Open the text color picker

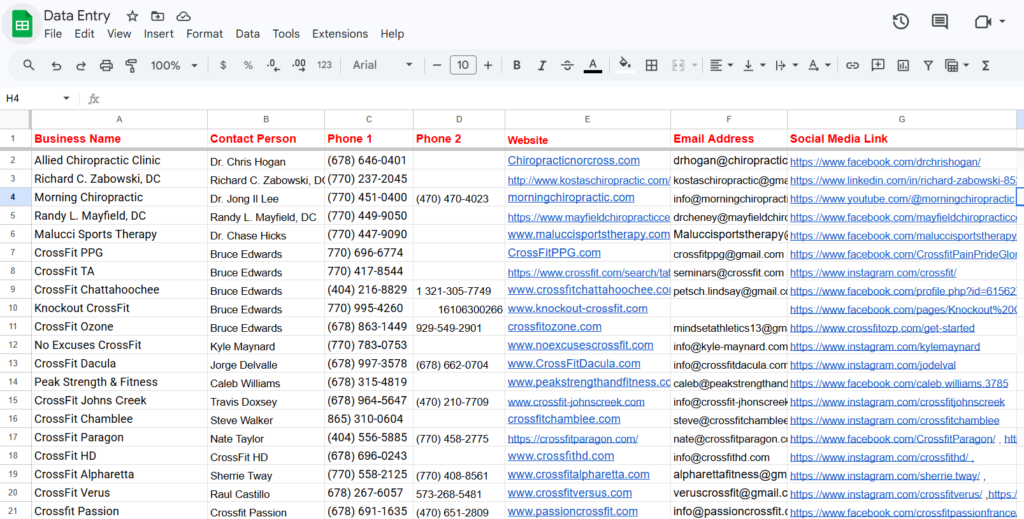[592, 65]
